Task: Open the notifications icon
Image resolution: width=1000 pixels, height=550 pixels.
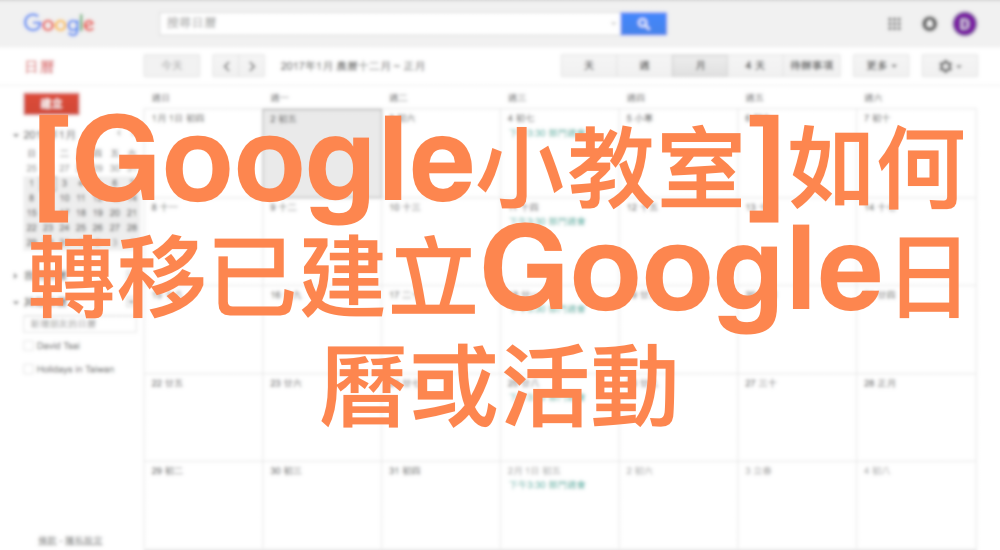Action: point(929,24)
